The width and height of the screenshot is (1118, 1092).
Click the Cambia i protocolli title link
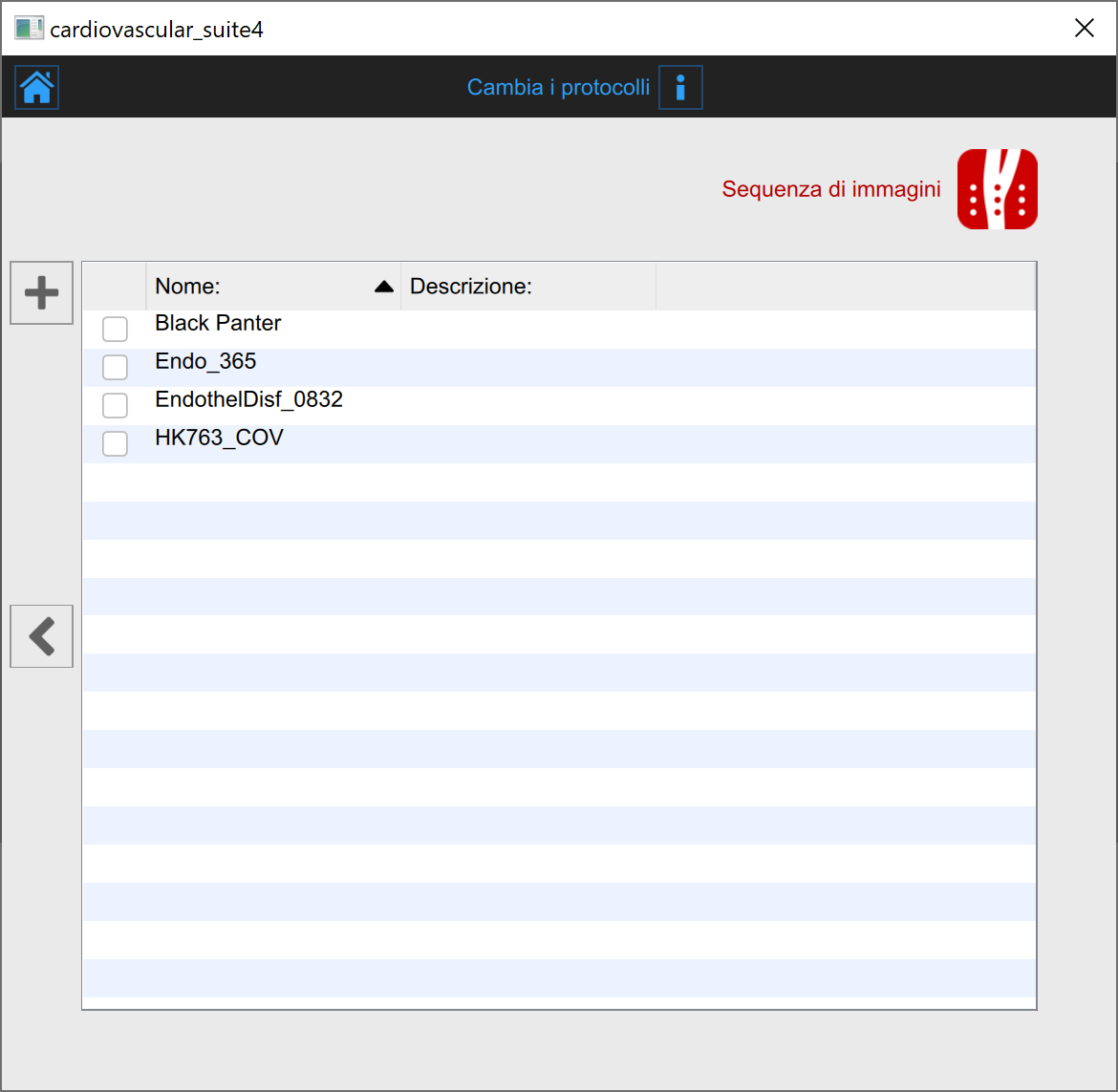pos(558,88)
